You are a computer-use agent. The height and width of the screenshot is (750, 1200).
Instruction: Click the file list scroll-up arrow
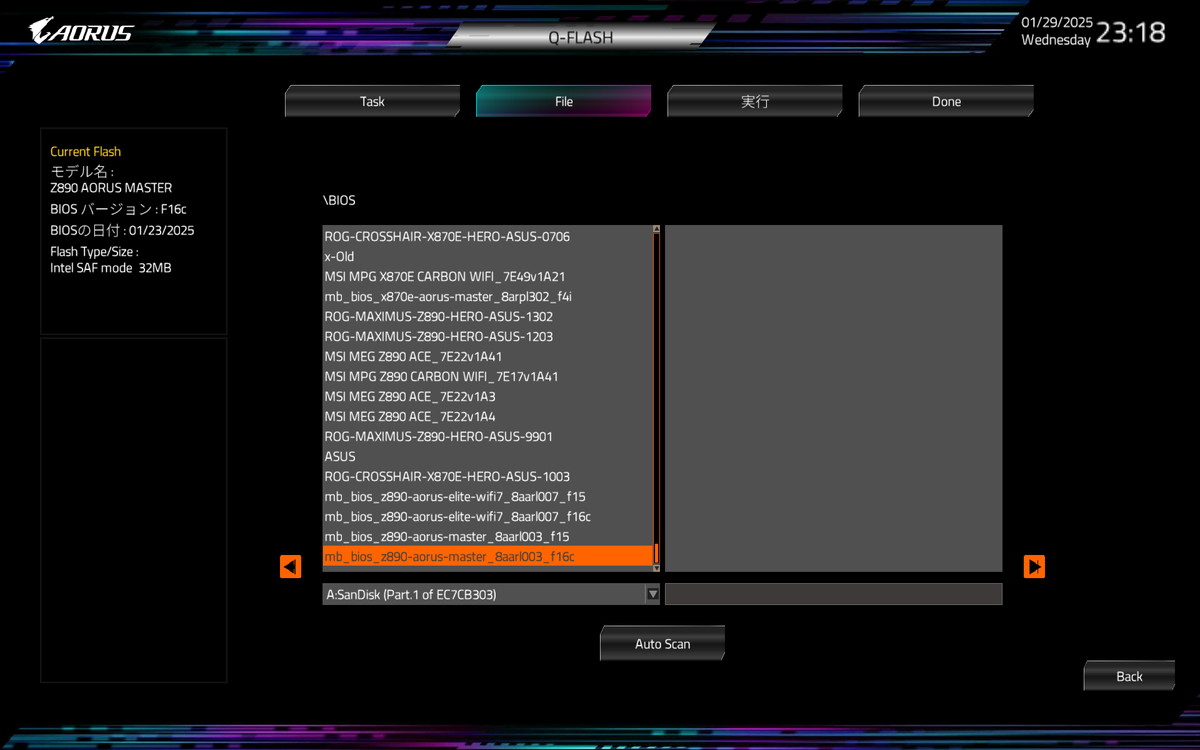[656, 229]
